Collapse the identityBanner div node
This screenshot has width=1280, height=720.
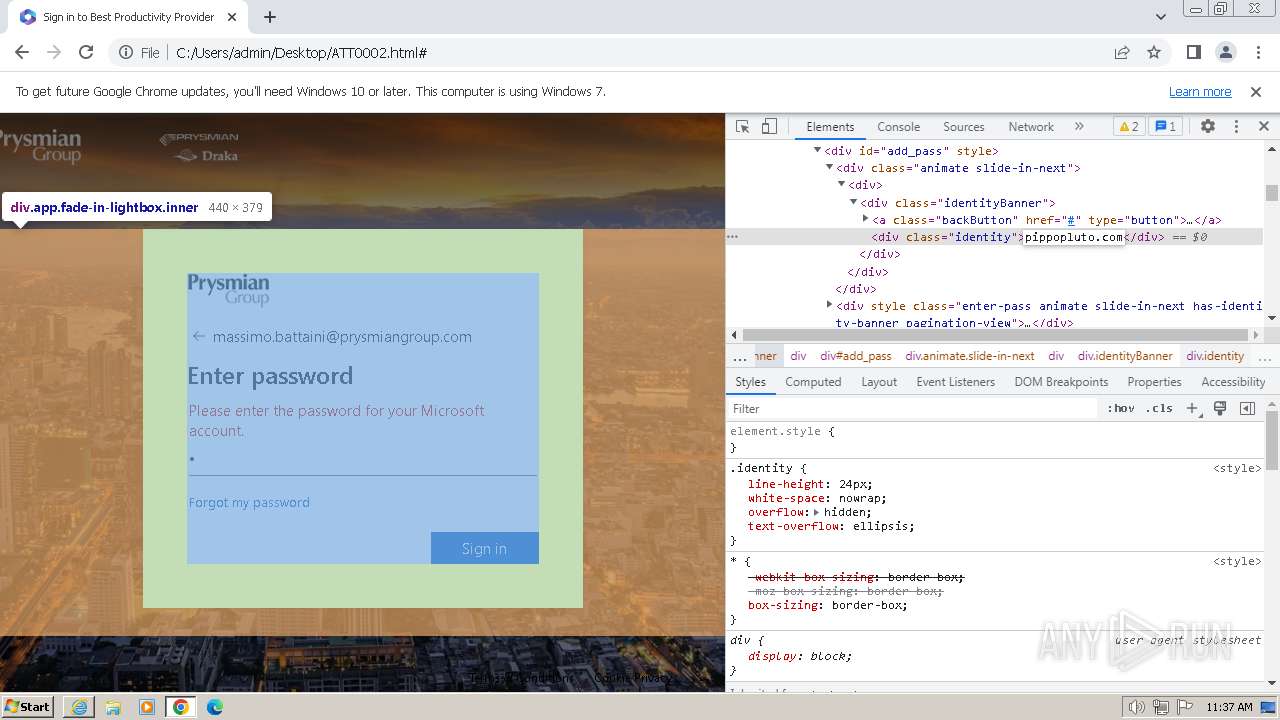click(853, 202)
